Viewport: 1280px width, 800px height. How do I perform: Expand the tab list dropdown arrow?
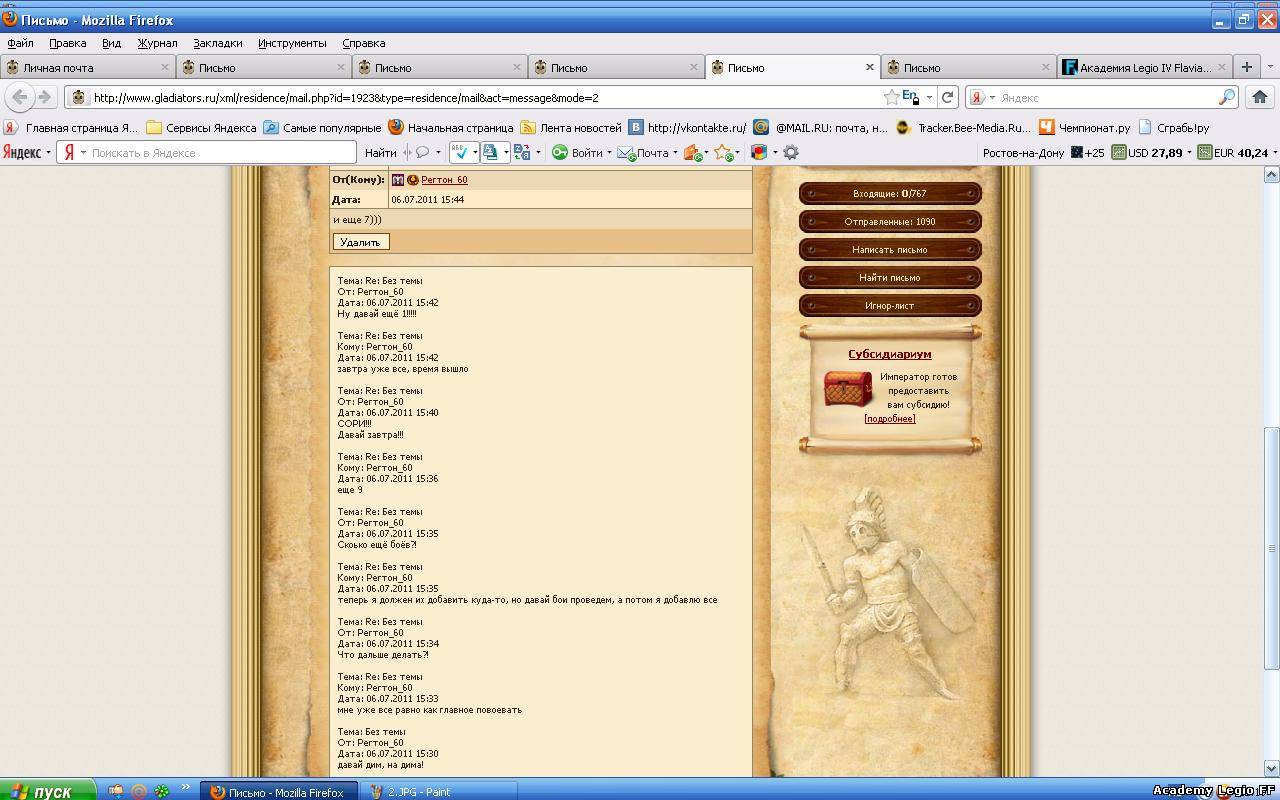pos(1270,67)
